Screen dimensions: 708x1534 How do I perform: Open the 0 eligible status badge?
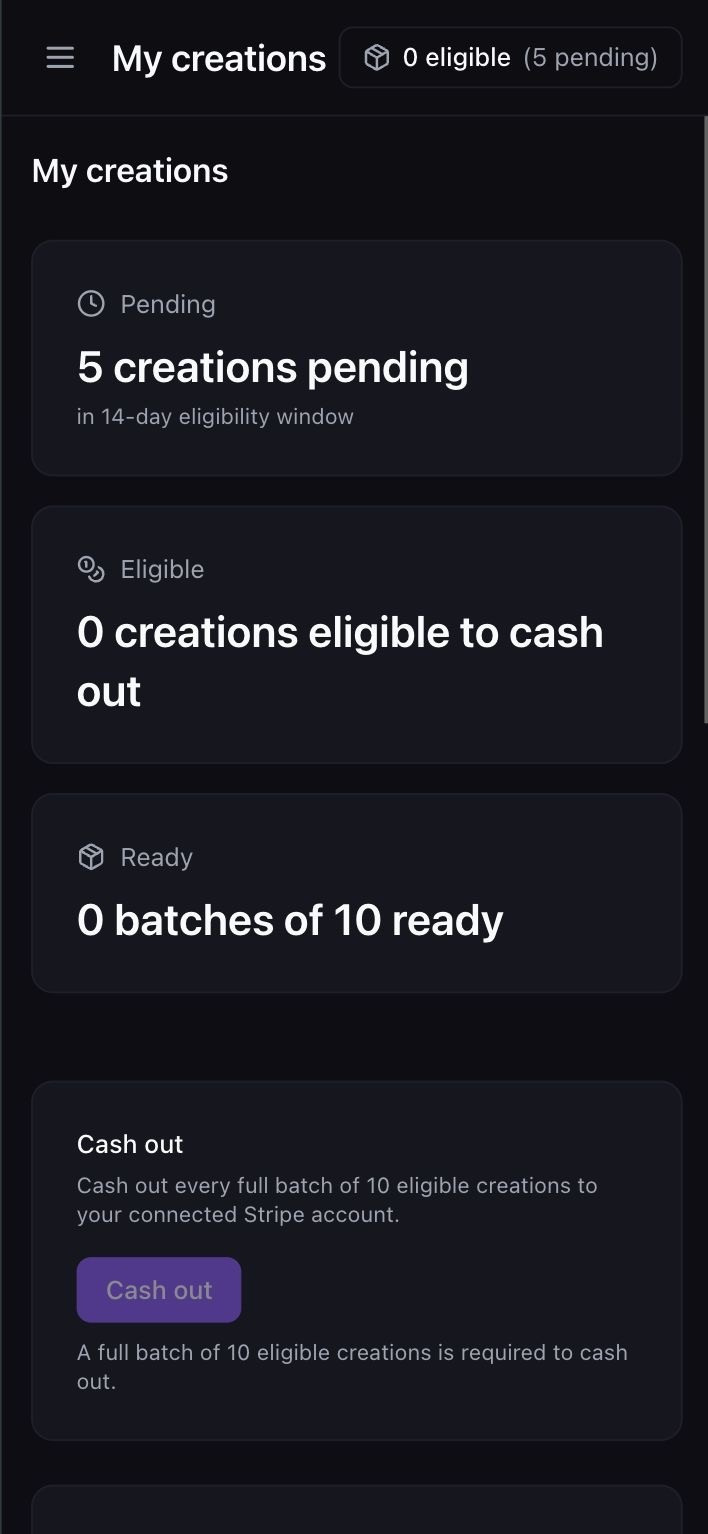(510, 58)
